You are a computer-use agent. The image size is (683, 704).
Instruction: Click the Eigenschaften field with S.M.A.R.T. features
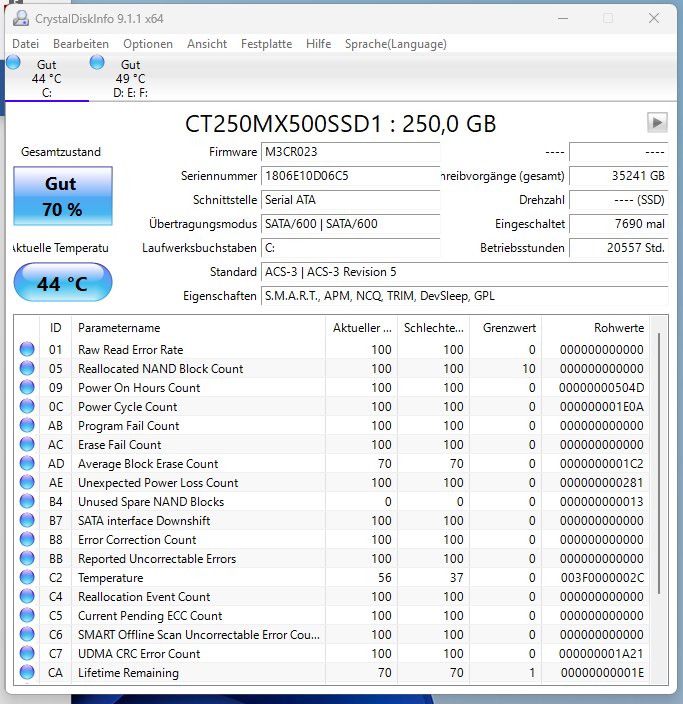(465, 296)
